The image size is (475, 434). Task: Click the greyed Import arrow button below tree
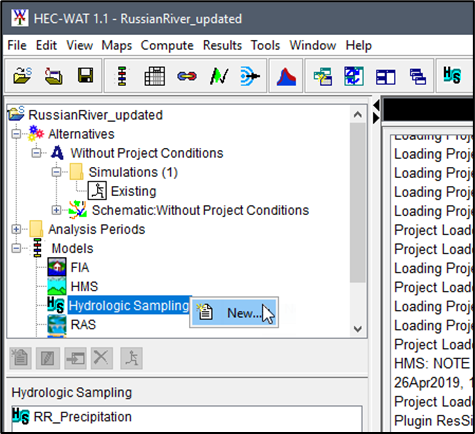pos(76,358)
